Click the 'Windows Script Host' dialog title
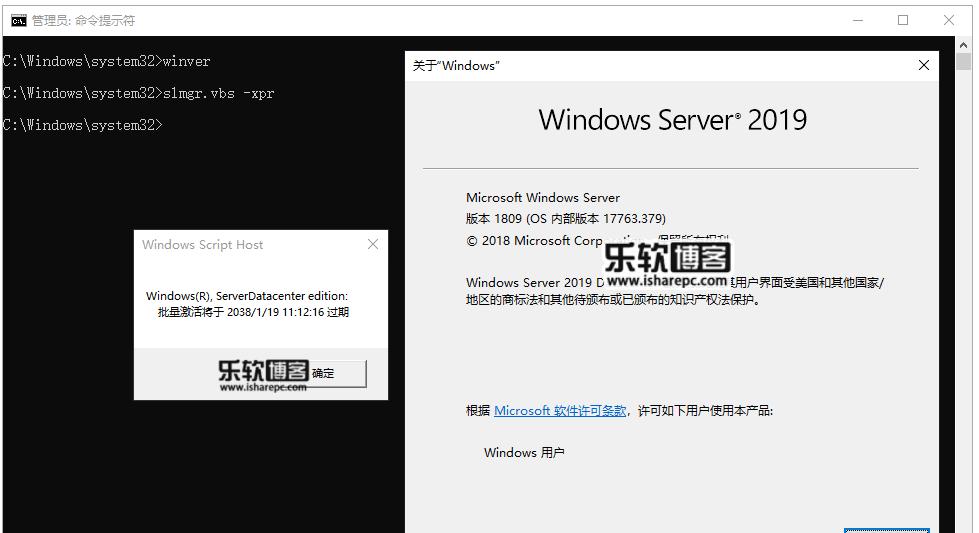Viewport: 979px width, 533px height. (202, 245)
